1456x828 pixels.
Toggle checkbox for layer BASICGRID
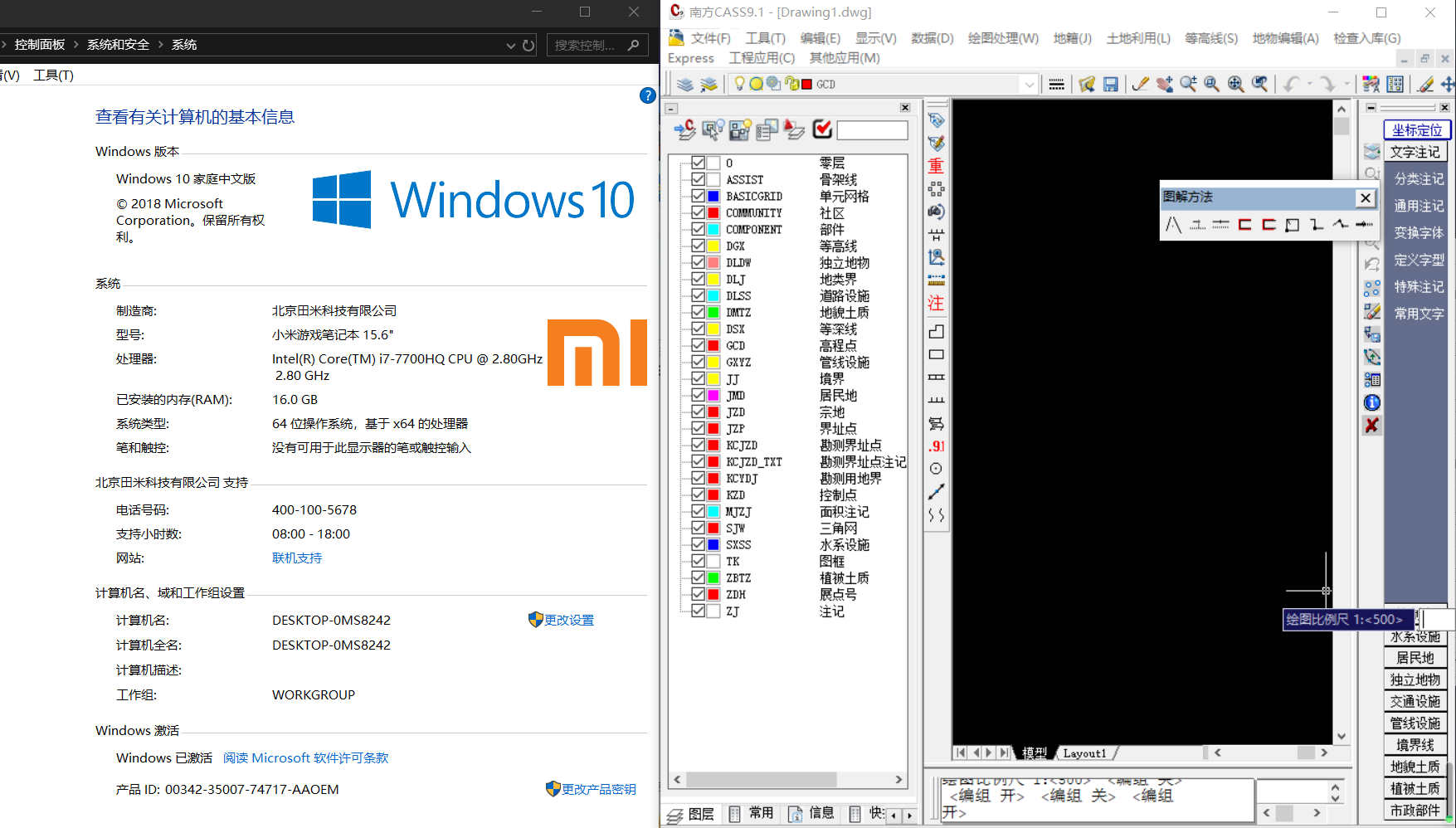point(698,196)
